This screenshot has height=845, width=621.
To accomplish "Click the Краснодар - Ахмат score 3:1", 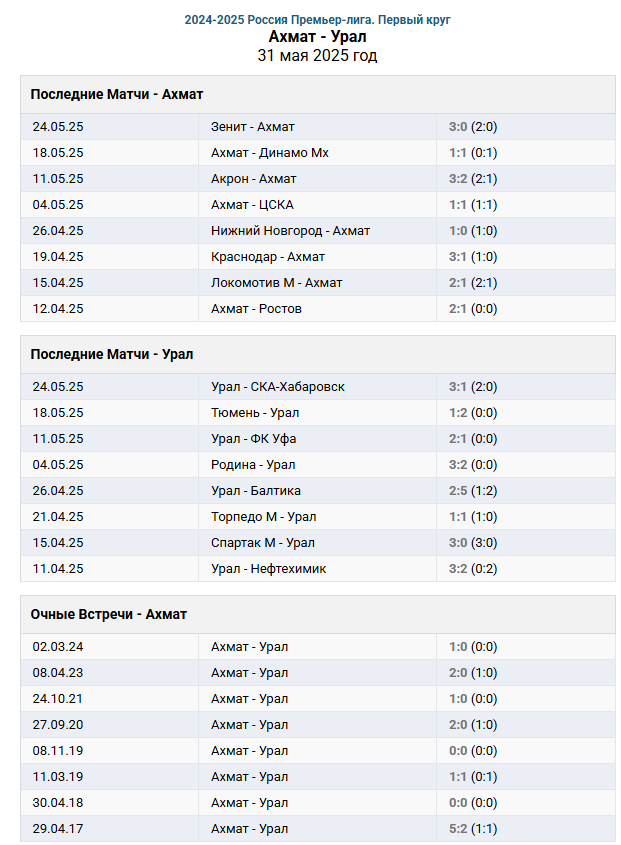I will [458, 257].
